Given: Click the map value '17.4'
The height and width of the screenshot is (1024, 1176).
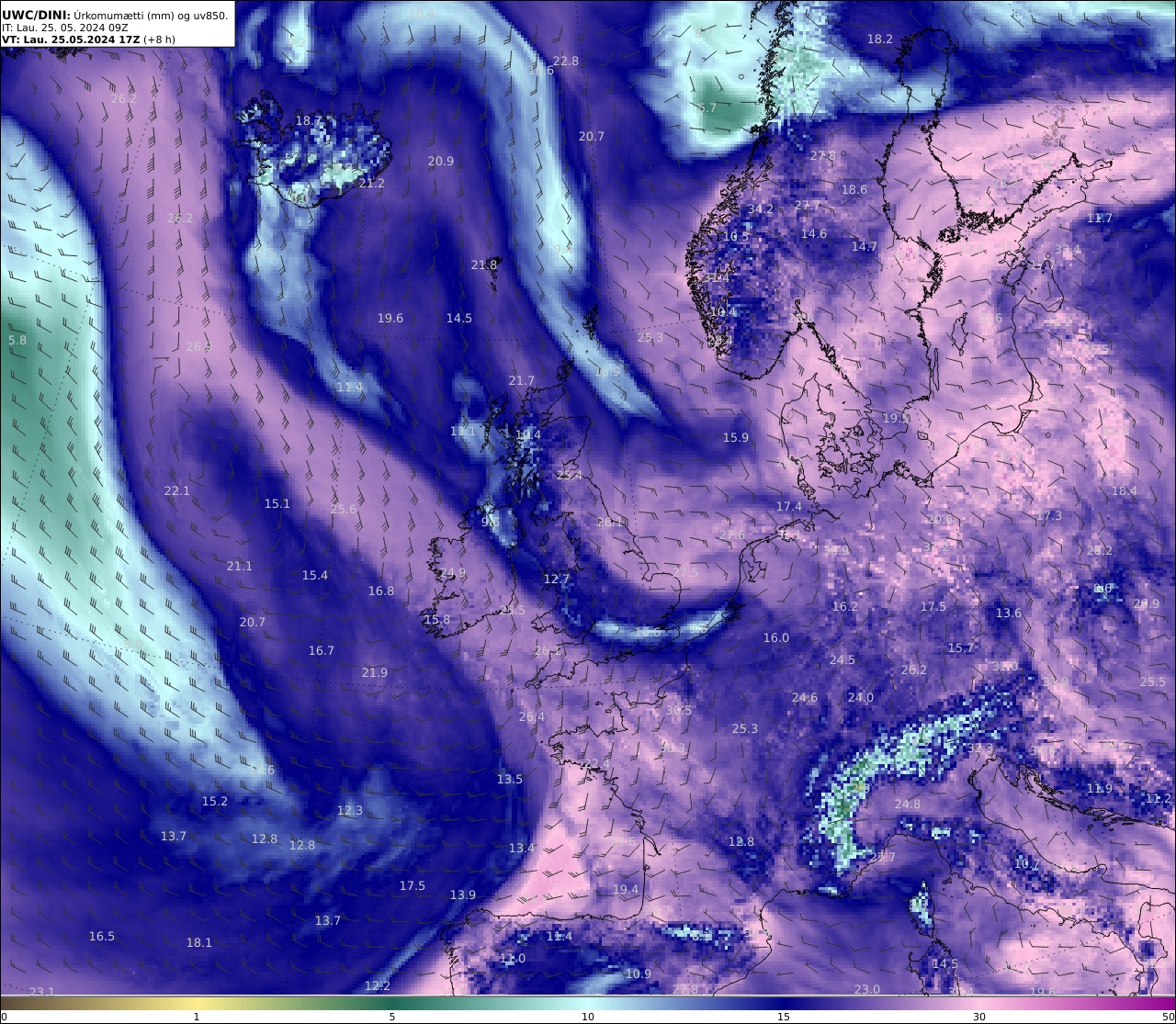Looking at the screenshot, I should (789, 506).
